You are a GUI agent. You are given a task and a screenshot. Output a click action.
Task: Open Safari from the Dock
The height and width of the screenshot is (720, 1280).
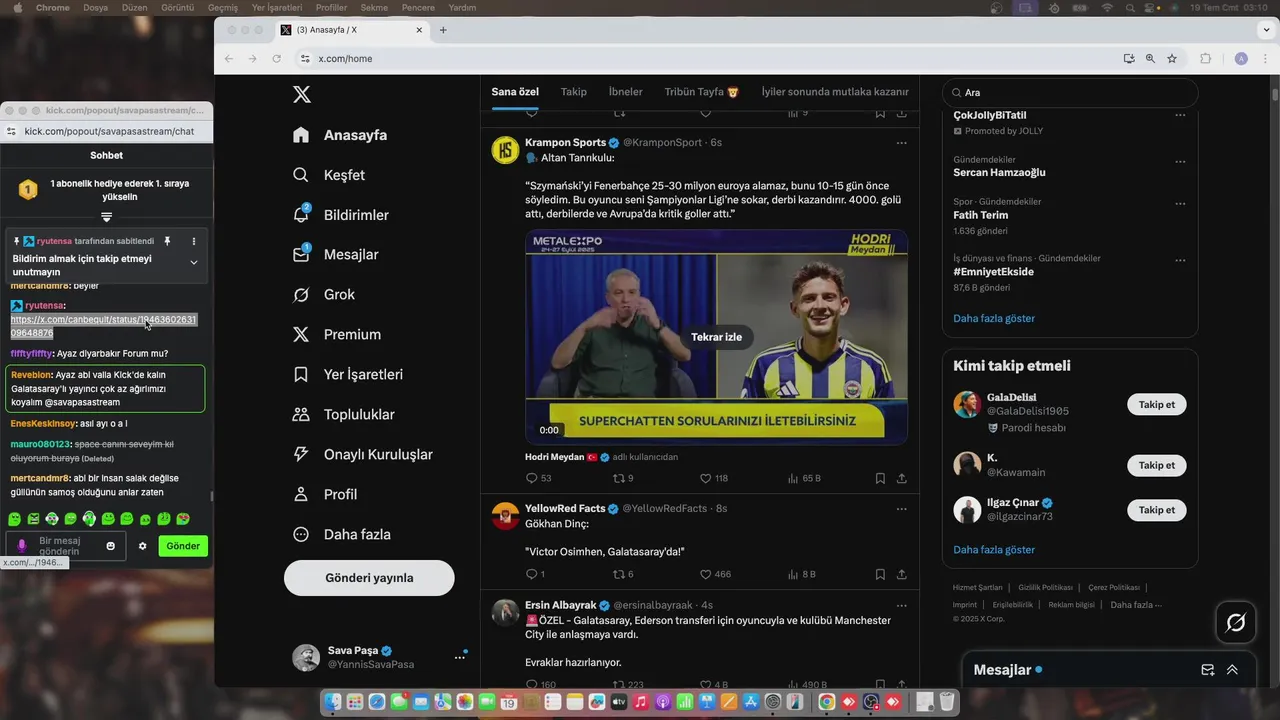click(376, 703)
